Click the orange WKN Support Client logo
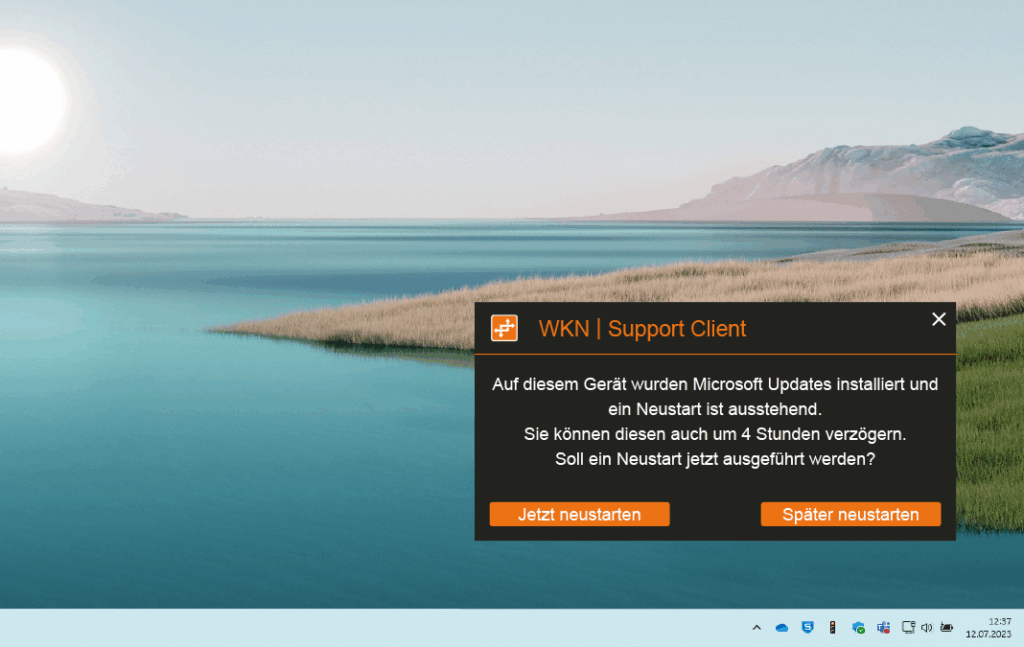The height and width of the screenshot is (647, 1024). click(504, 328)
